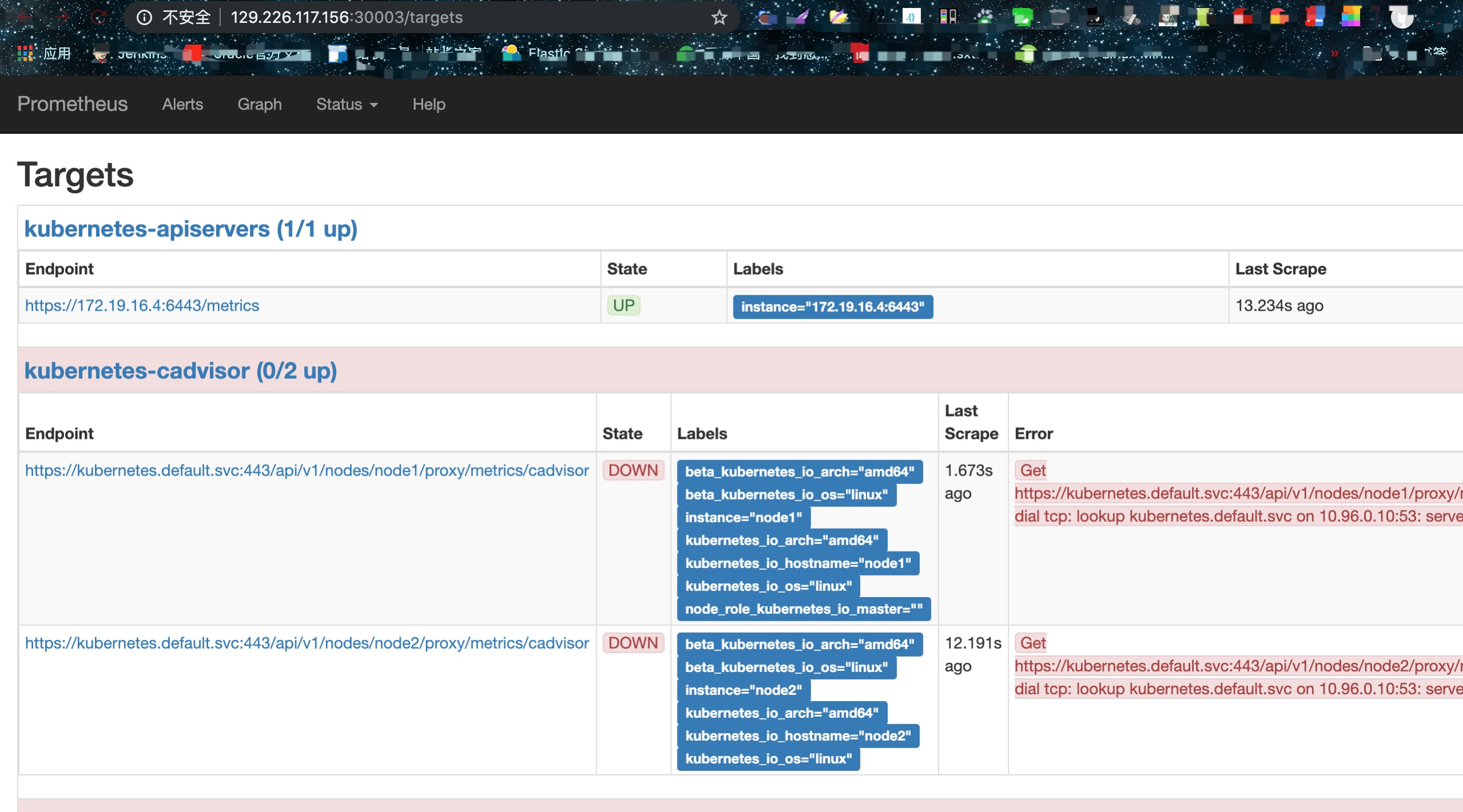Click the Prometheus brand link
The width and height of the screenshot is (1463, 812).
(x=73, y=104)
